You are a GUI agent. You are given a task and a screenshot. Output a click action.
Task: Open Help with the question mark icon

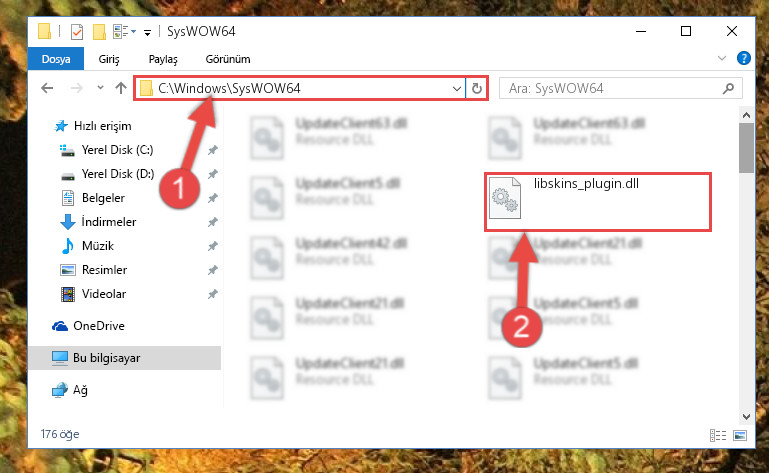point(743,58)
